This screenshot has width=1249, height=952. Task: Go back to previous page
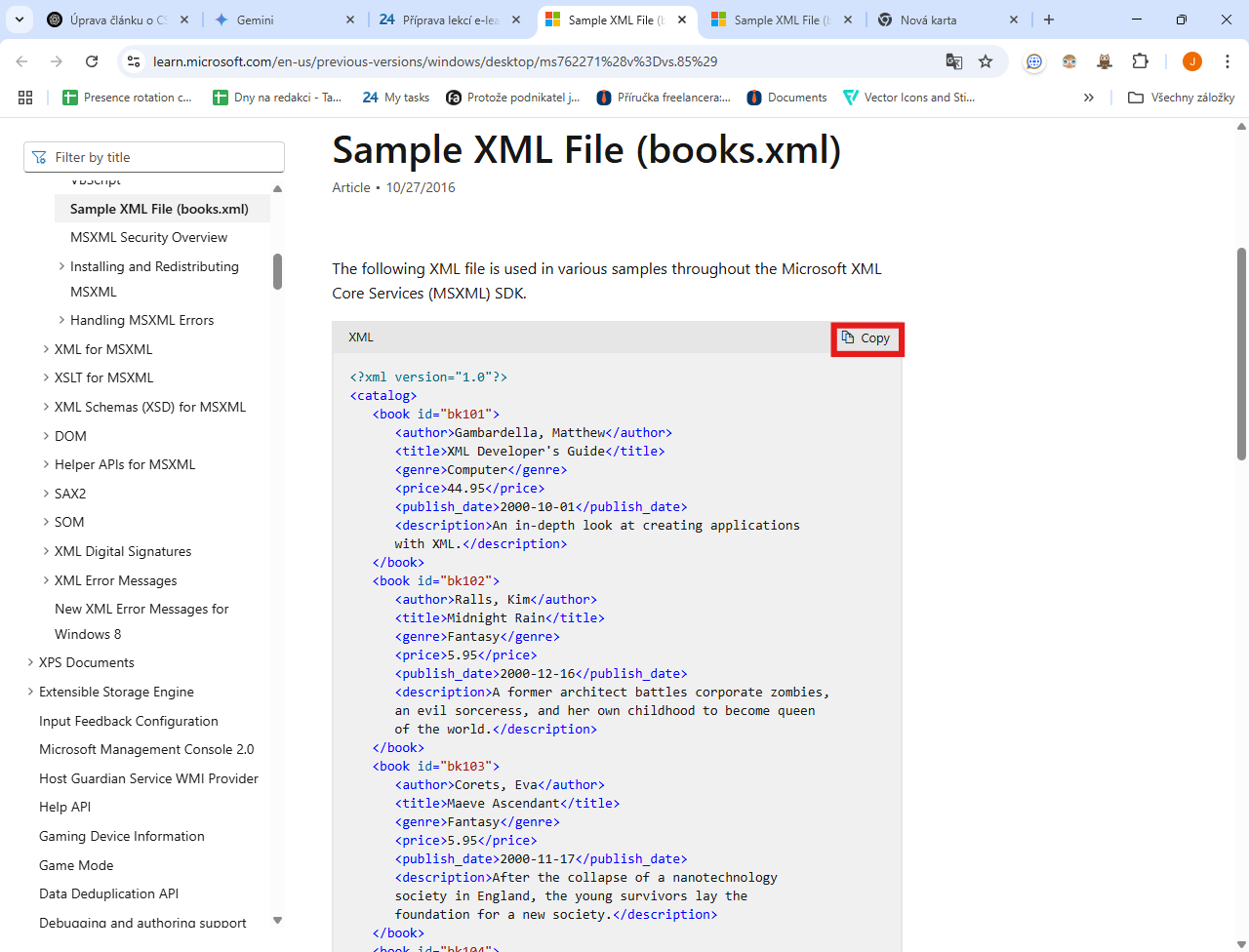[x=21, y=61]
